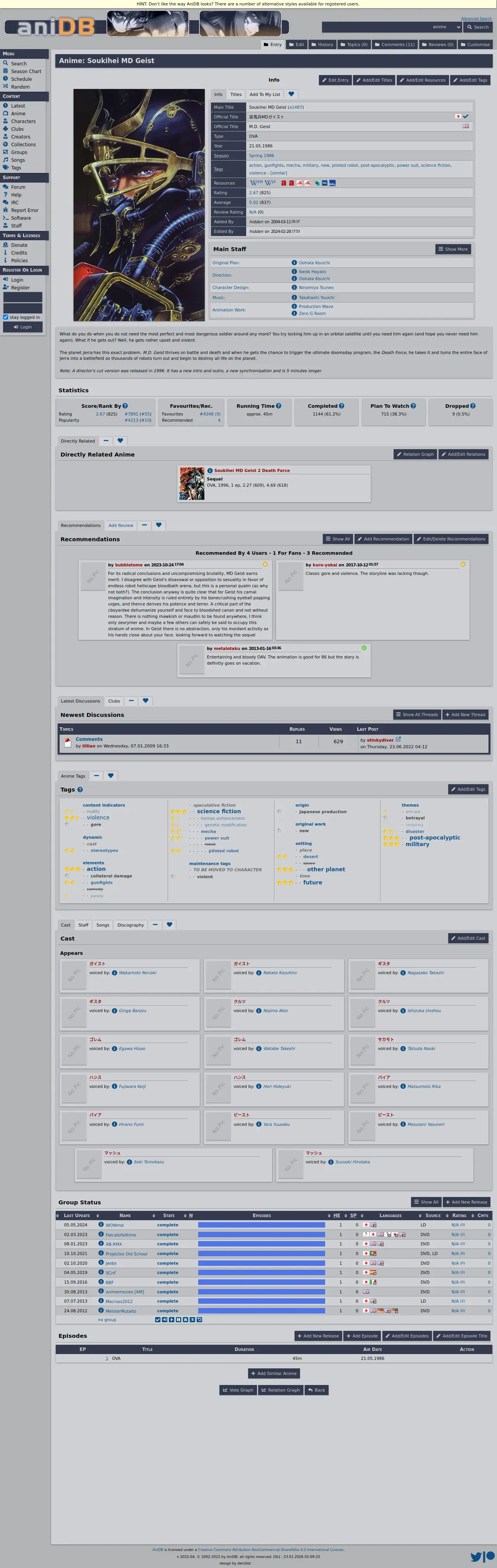Click Add/Edit Resources button
Image resolution: width=497 pixels, height=1568 pixels.
422,80
